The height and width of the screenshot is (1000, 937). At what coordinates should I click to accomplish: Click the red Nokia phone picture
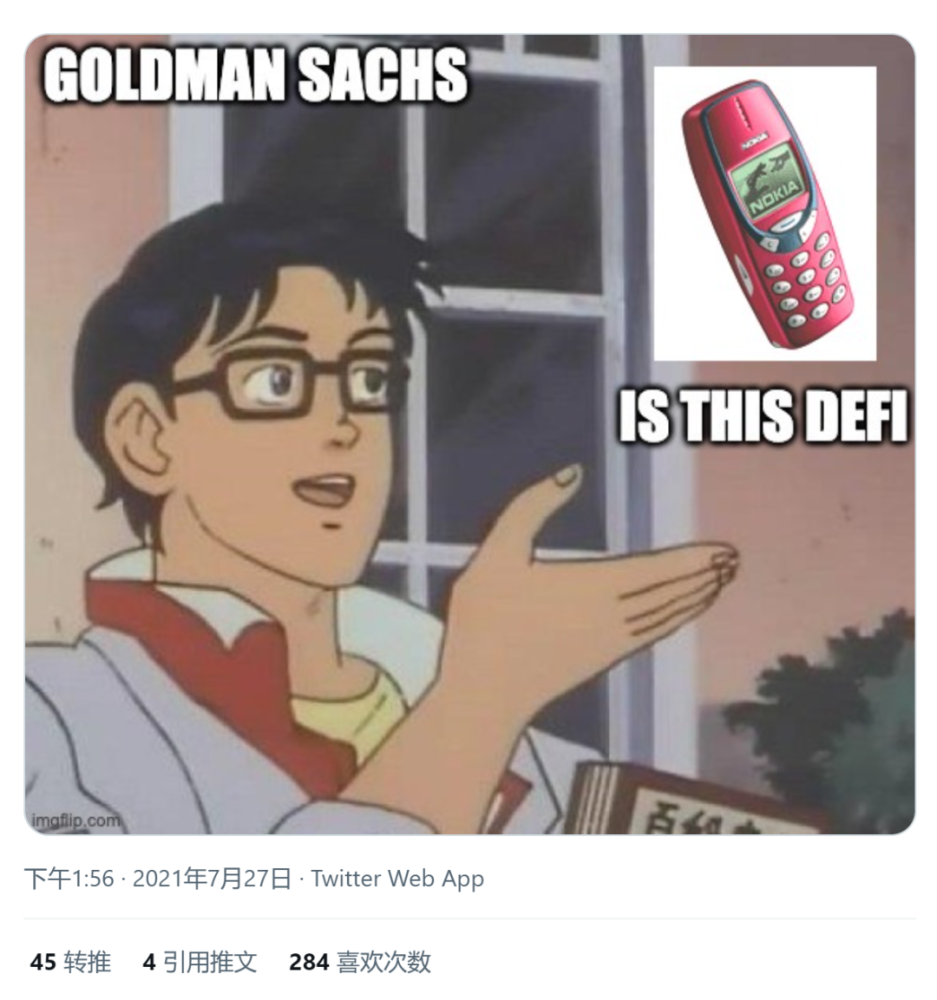[x=766, y=213]
